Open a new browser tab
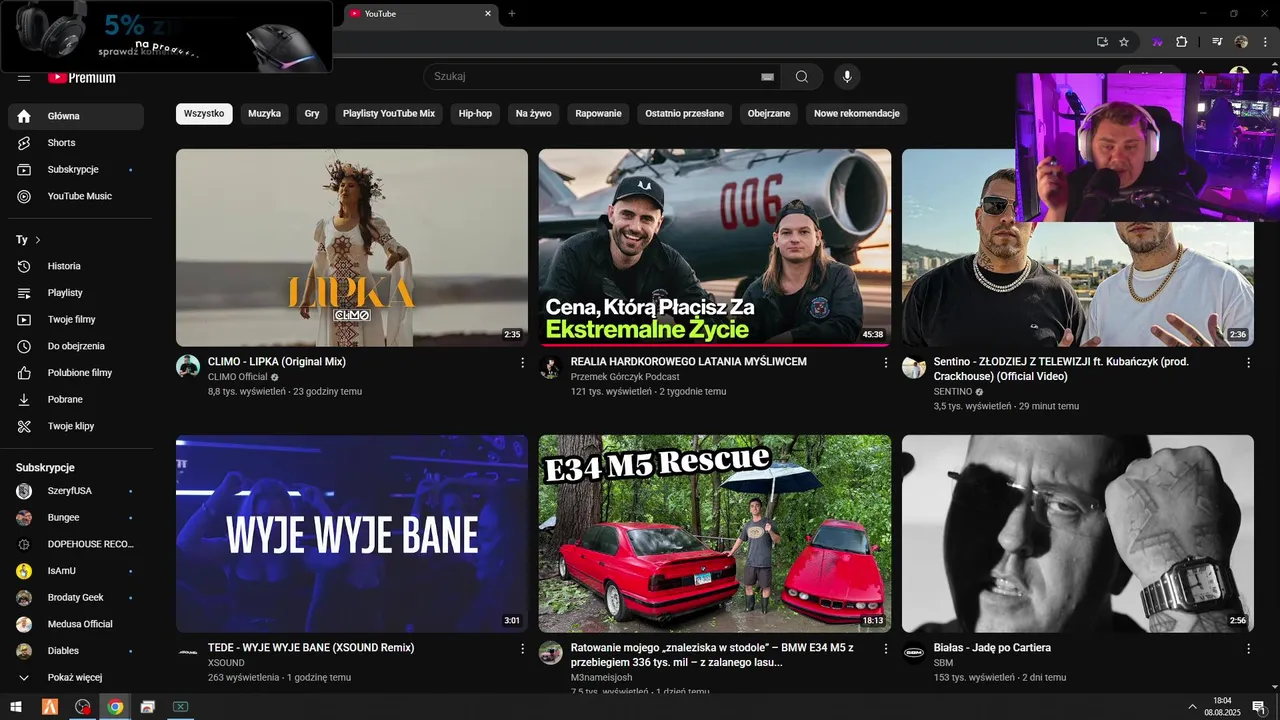Image resolution: width=1280 pixels, height=720 pixels. (512, 13)
